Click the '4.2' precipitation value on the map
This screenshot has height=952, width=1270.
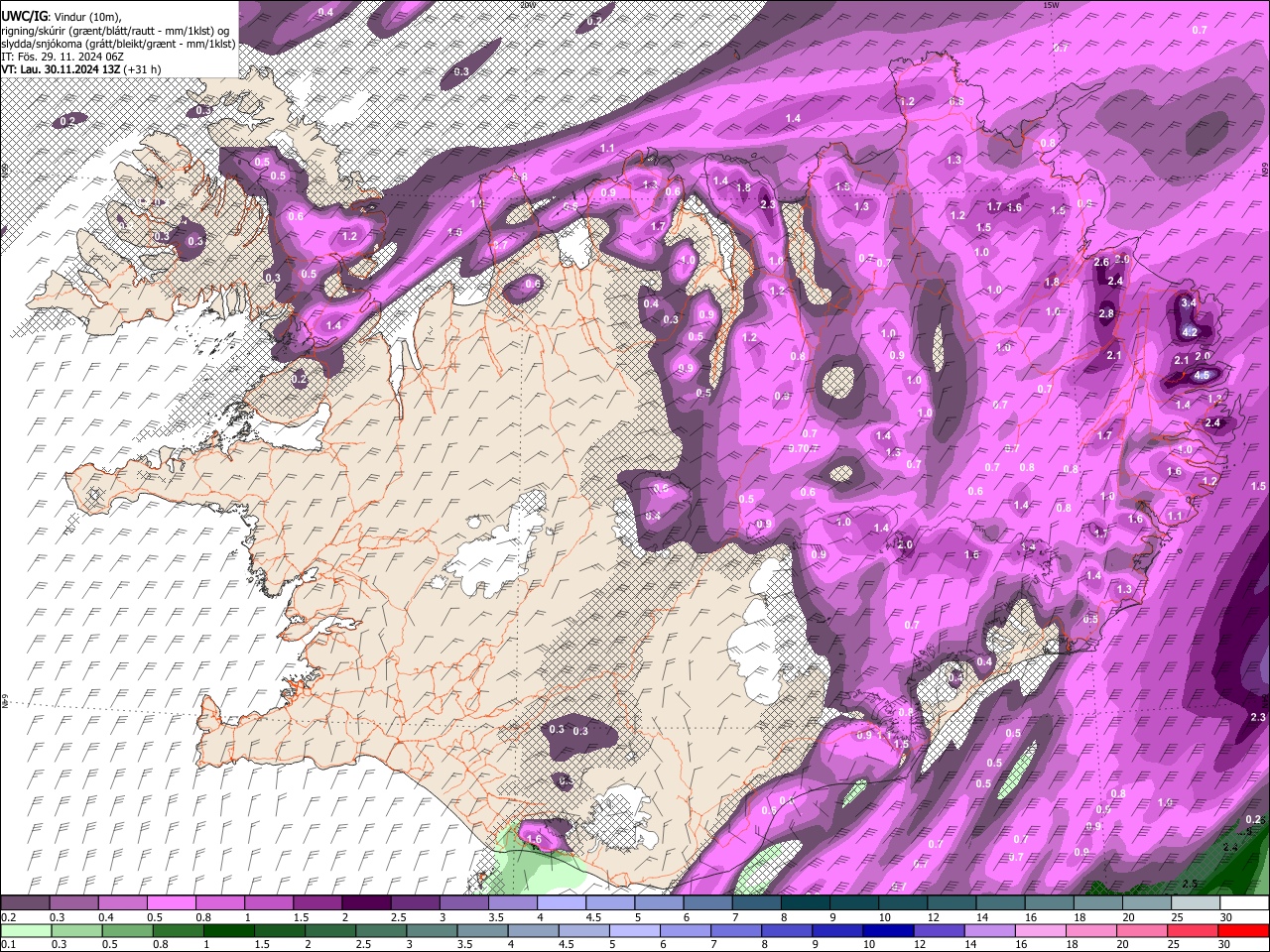click(x=1192, y=332)
